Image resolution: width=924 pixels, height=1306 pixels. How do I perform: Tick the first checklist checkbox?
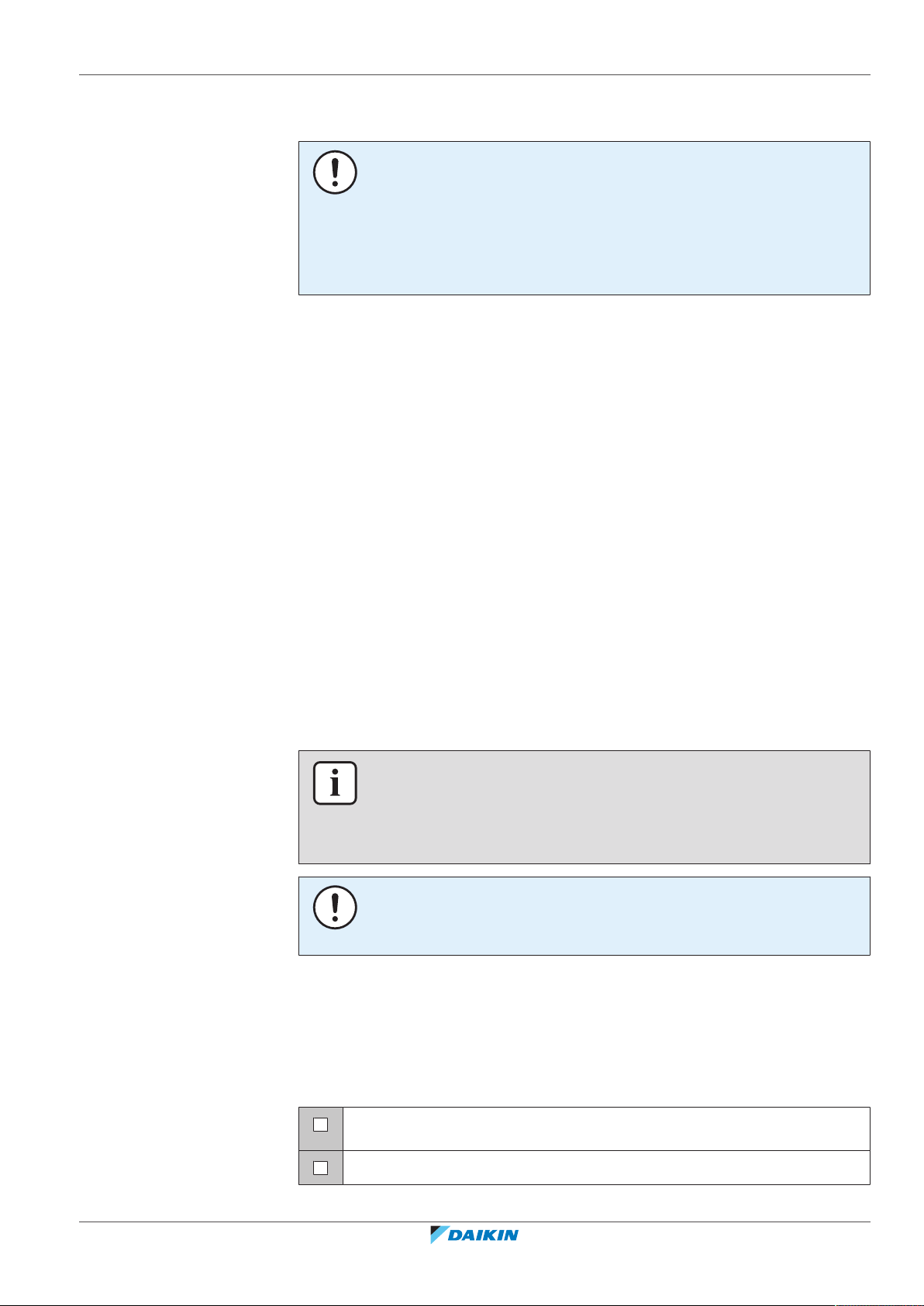click(320, 1124)
